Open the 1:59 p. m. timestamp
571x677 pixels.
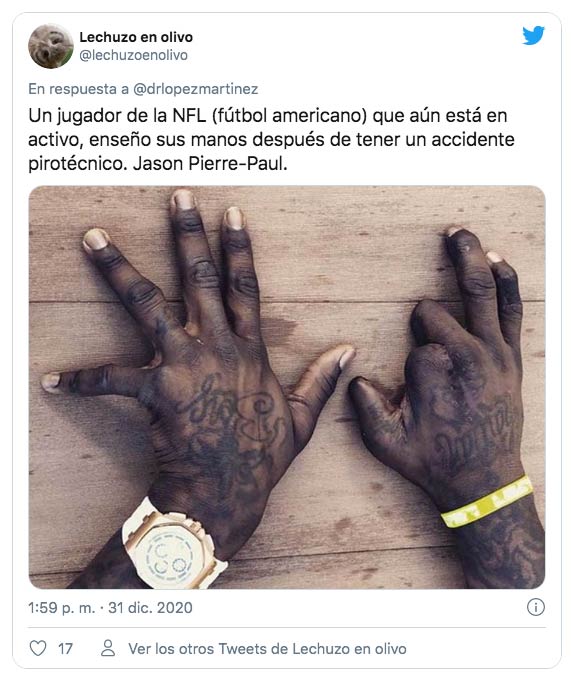point(61,608)
